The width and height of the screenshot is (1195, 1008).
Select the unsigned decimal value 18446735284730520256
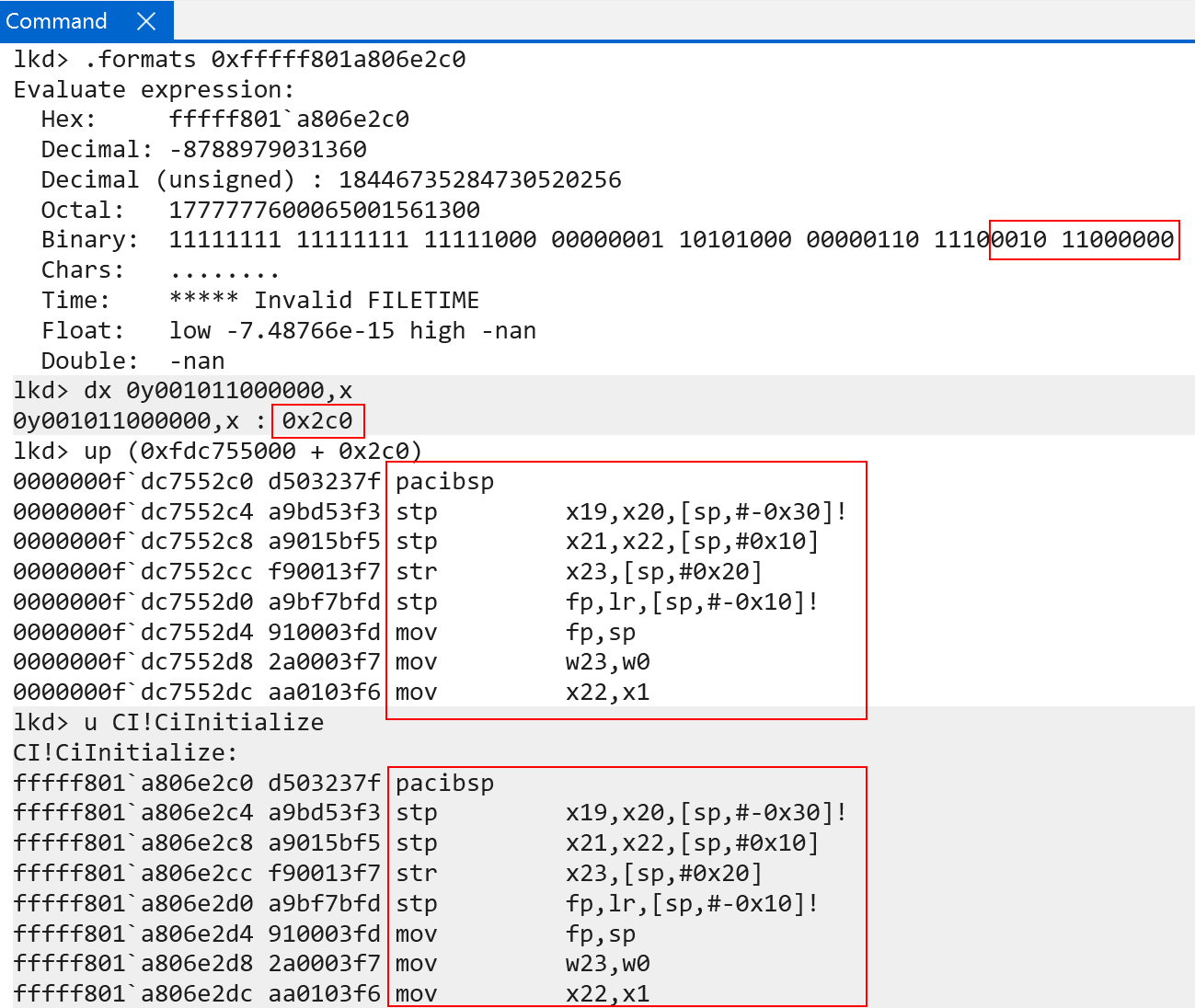pos(479,180)
